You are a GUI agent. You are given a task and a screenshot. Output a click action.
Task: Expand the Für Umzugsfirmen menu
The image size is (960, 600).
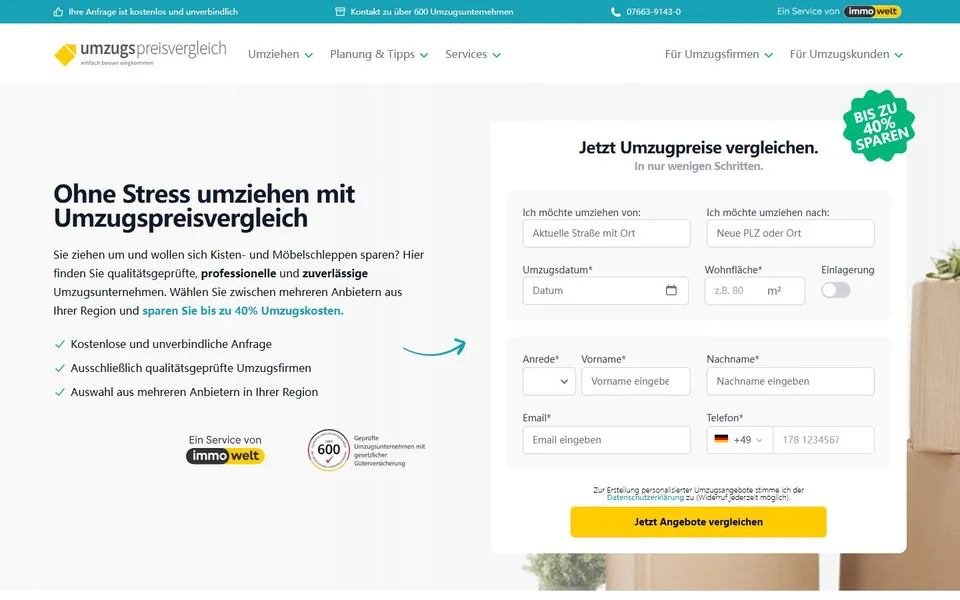pyautogui.click(x=719, y=54)
